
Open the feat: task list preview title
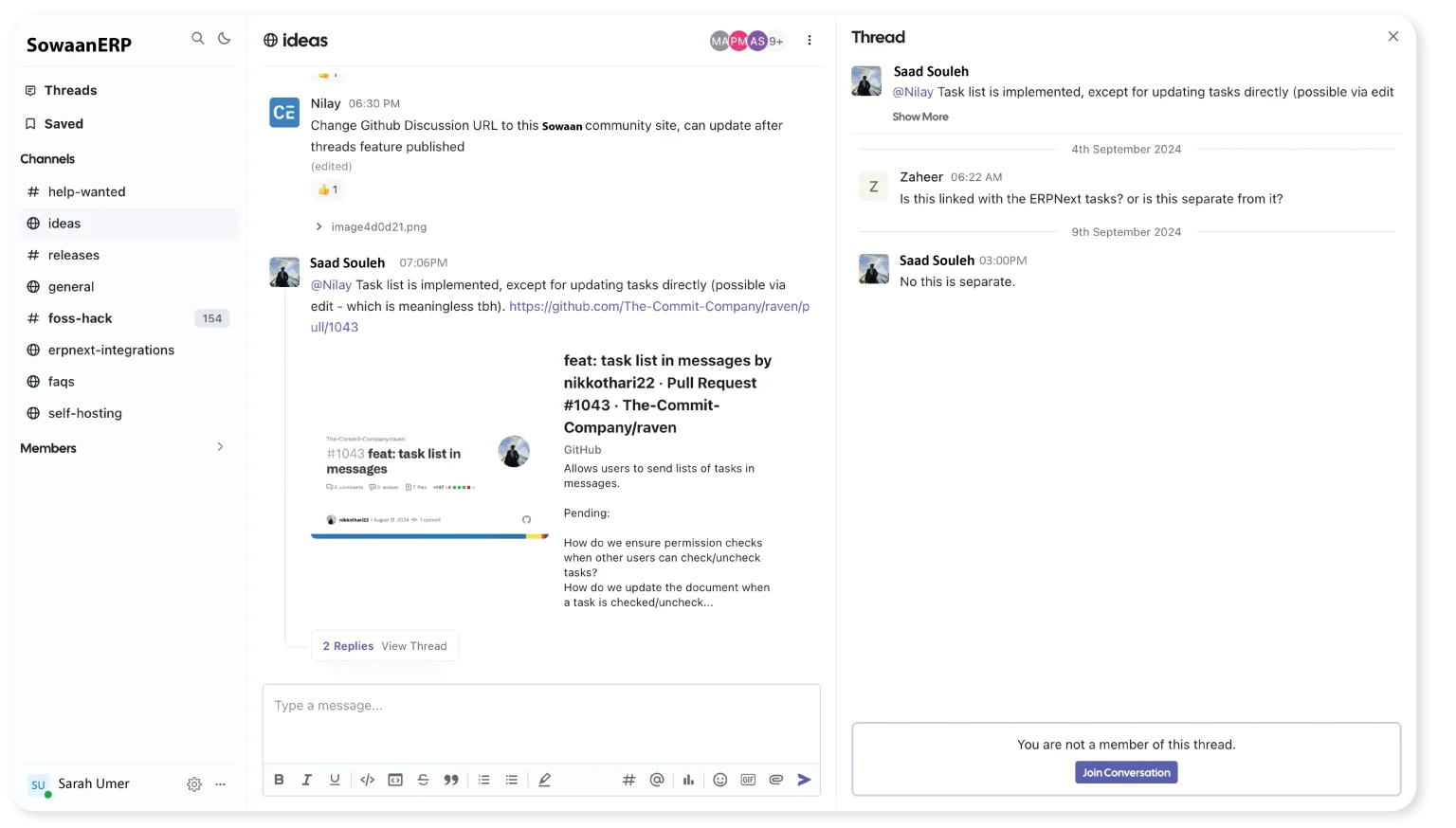(667, 394)
